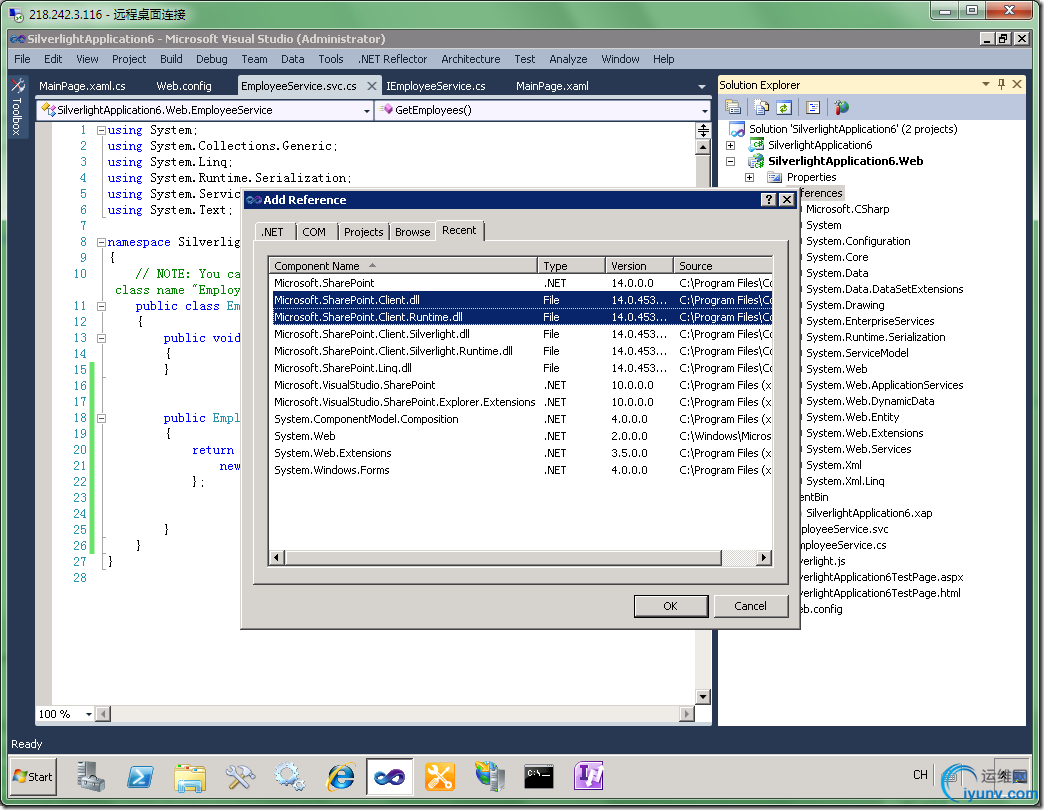Click Show All Files icon in Solution Explorer
Image resolution: width=1044 pixels, height=810 pixels.
(761, 107)
